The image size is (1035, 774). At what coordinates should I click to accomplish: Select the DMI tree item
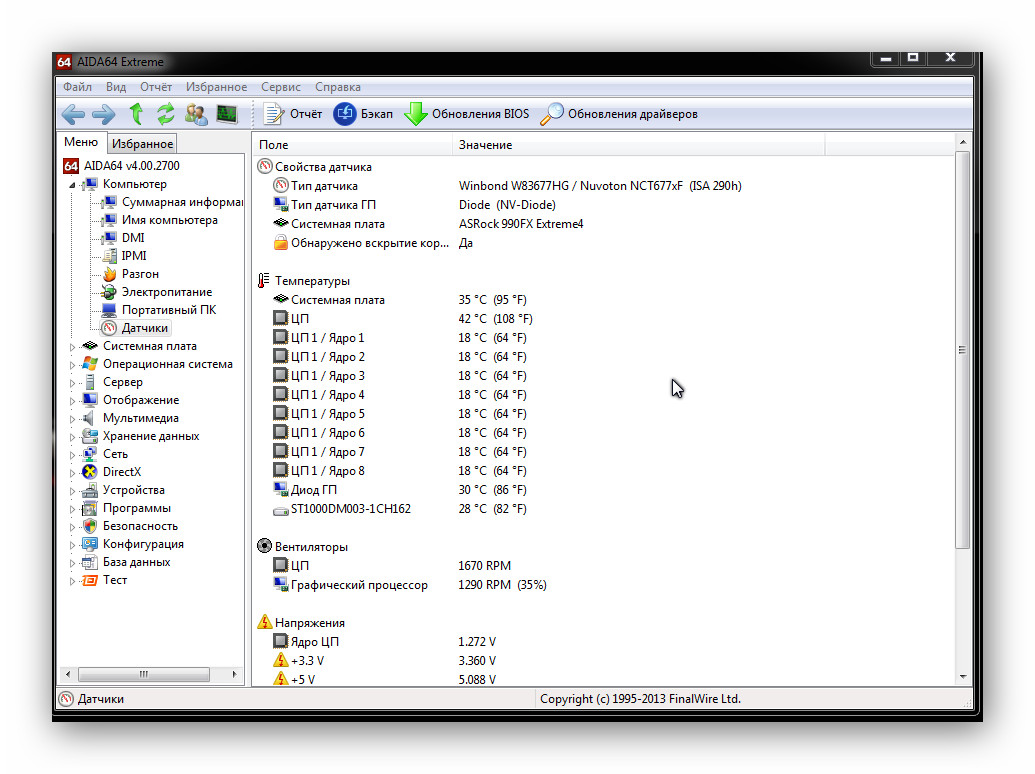[123, 238]
